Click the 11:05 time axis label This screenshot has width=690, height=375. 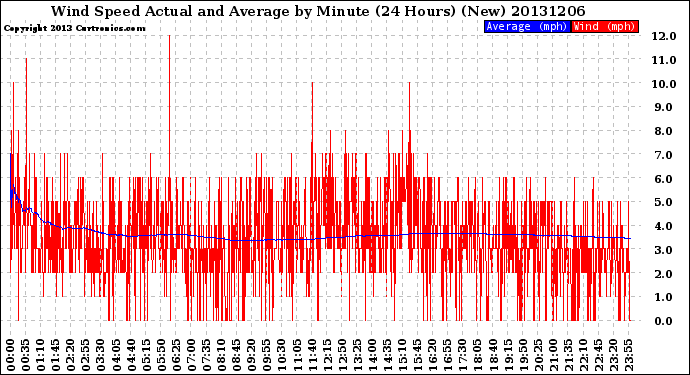pyautogui.click(x=296, y=355)
